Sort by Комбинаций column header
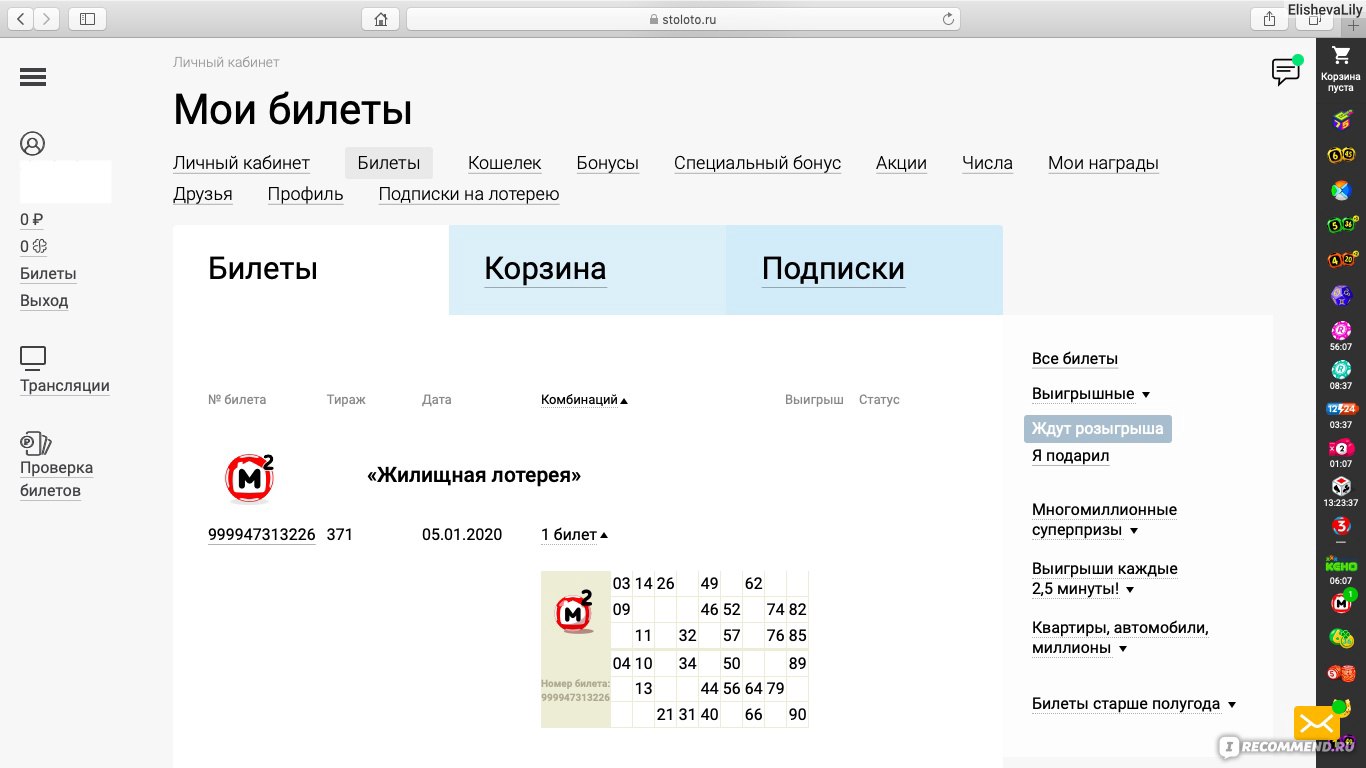The width and height of the screenshot is (1366, 768). click(584, 400)
